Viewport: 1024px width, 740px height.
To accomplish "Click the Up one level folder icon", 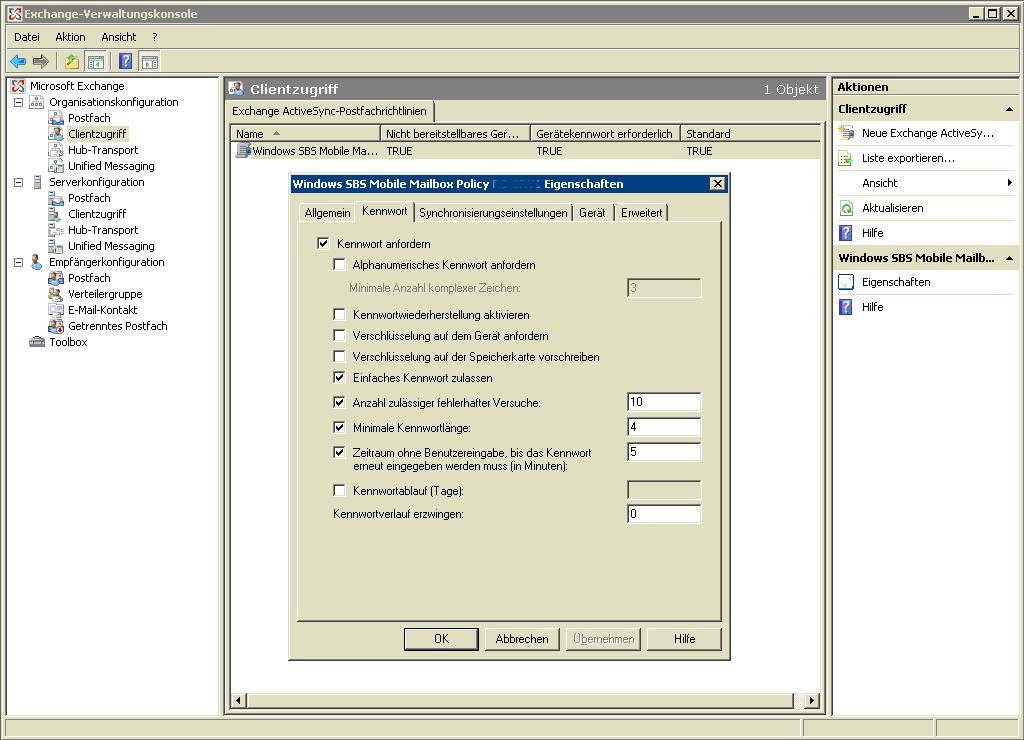I will pyautogui.click(x=72, y=61).
